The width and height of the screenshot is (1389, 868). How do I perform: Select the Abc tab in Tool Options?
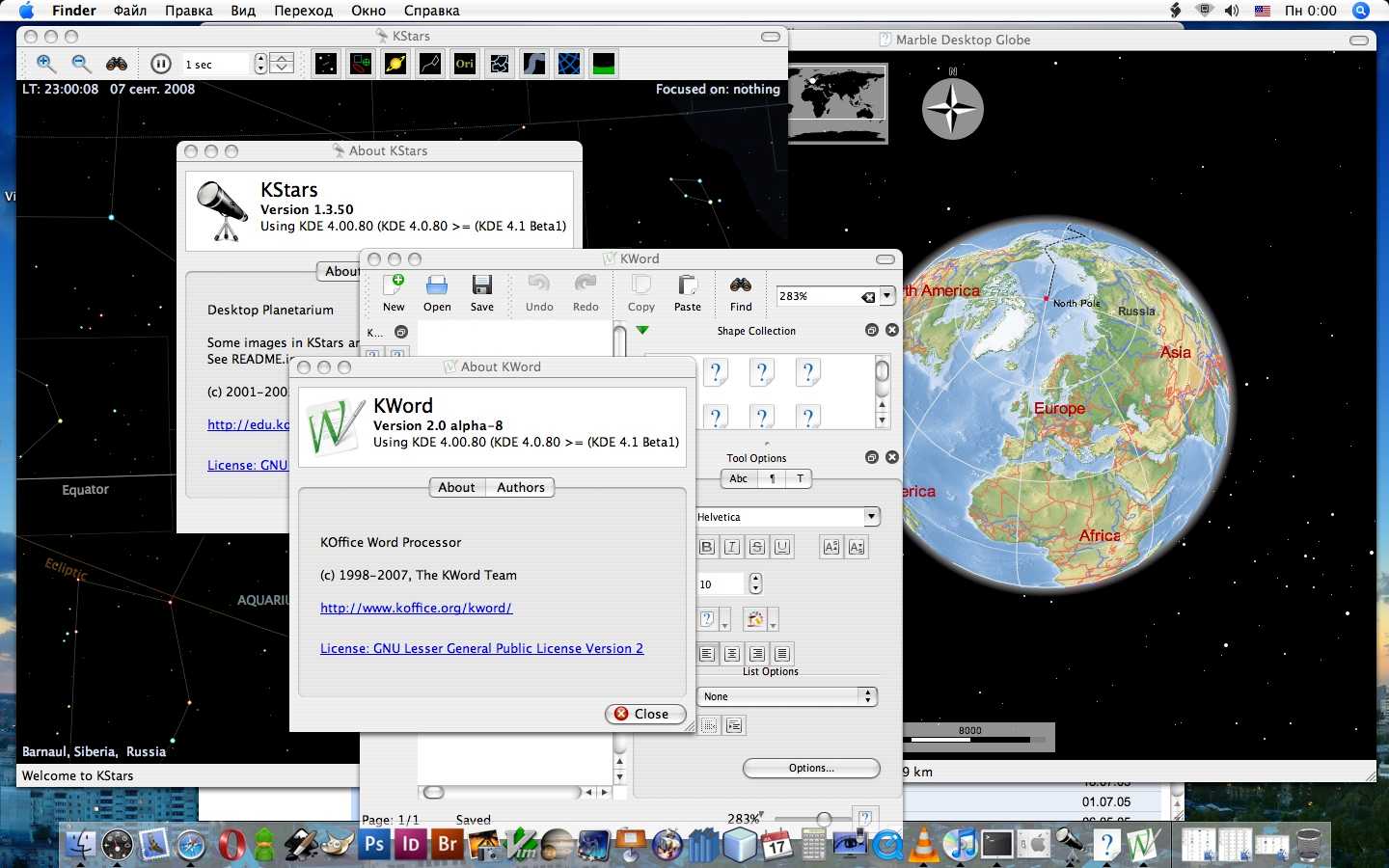(739, 478)
